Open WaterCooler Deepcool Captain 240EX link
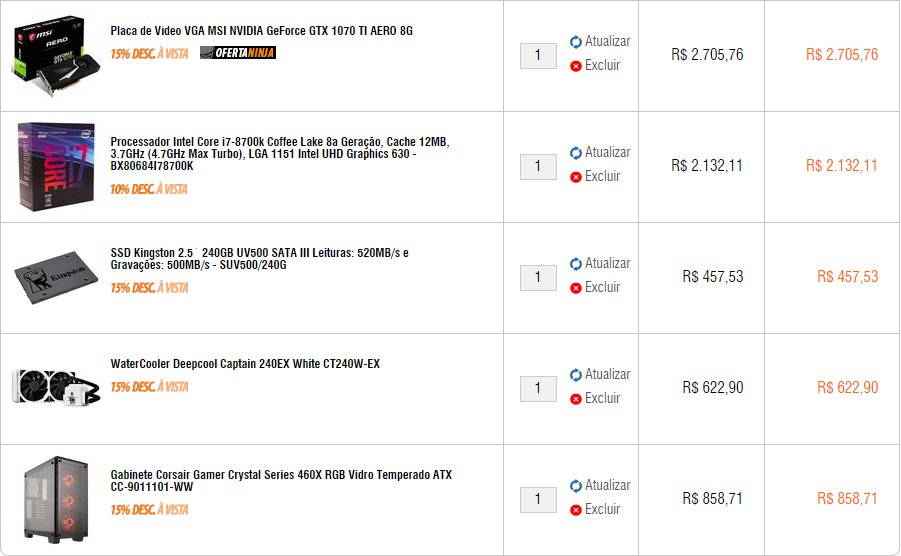 pos(245,364)
